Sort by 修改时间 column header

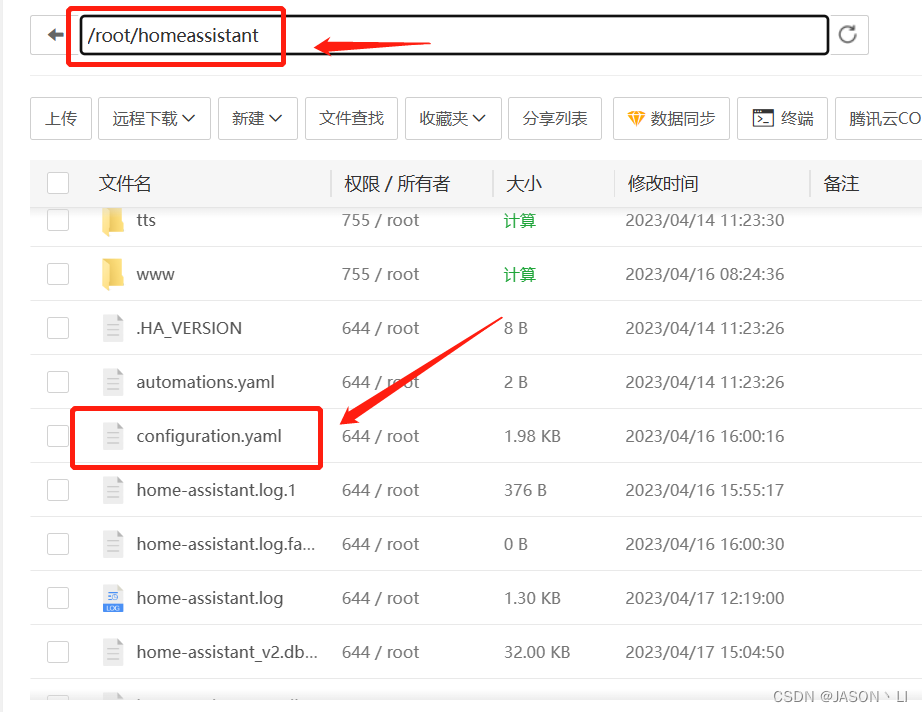pos(663,183)
